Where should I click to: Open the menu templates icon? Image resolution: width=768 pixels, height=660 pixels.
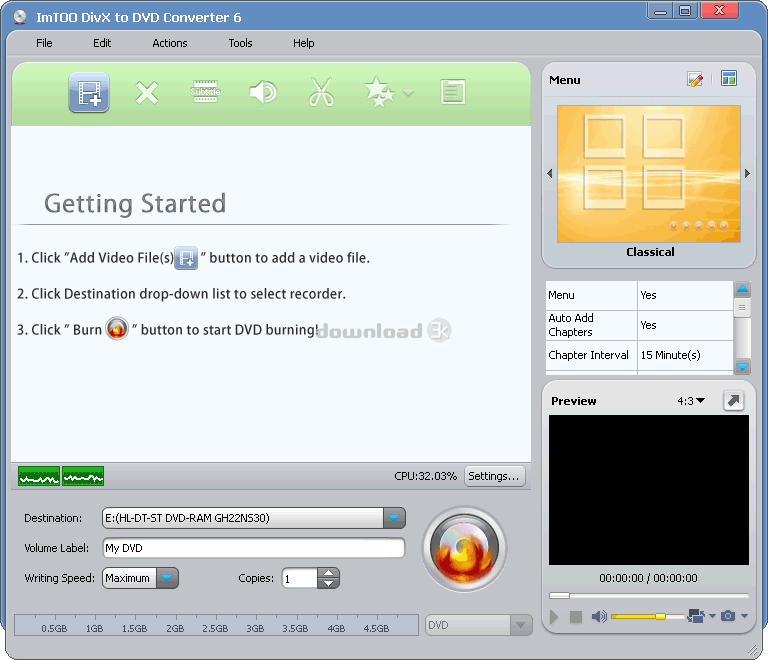[x=728, y=80]
